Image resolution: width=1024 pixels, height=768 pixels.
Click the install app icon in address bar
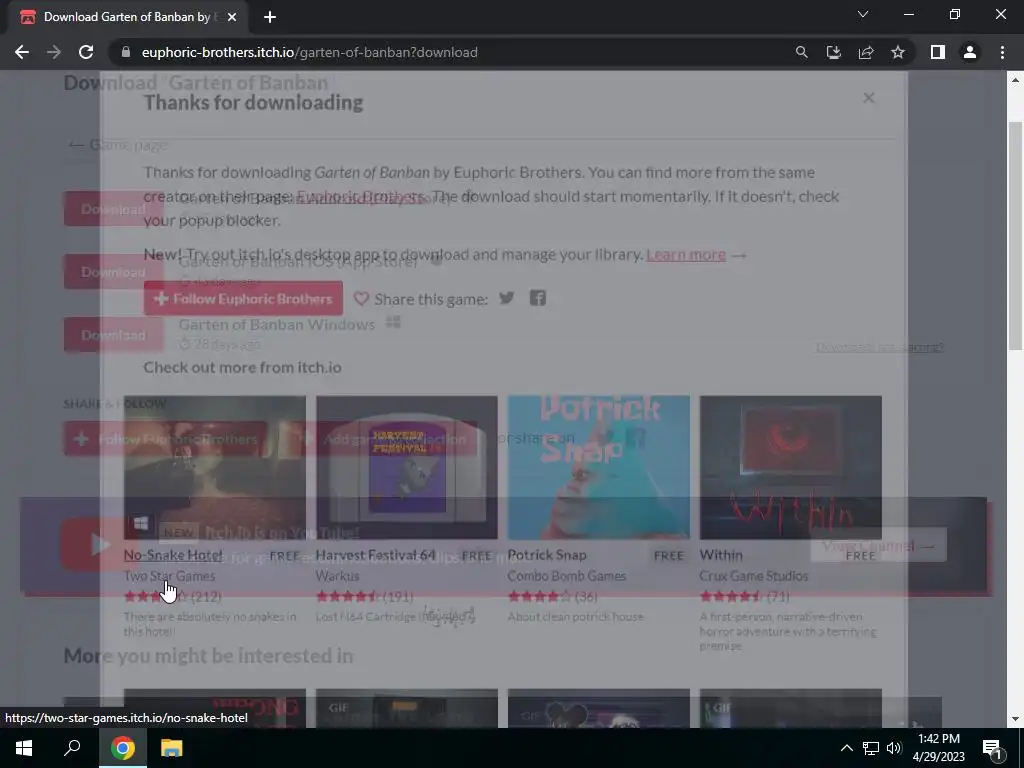[x=833, y=52]
